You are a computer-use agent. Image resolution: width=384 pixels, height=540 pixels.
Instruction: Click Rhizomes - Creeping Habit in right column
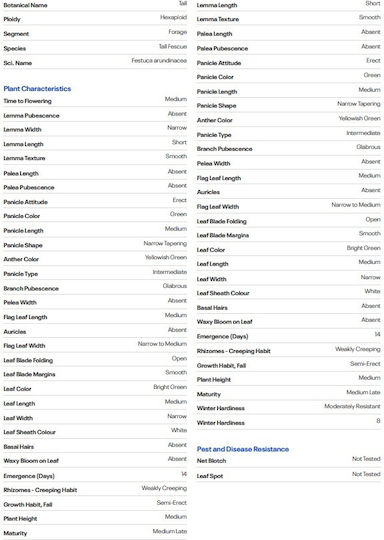pyautogui.click(x=233, y=351)
